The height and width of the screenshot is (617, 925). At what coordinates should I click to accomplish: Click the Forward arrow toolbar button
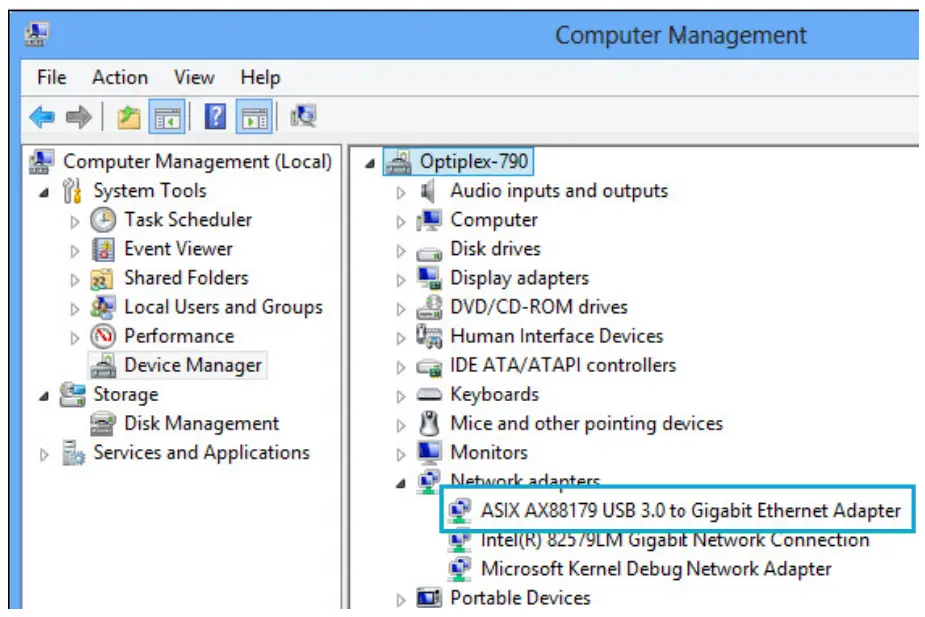click(78, 118)
